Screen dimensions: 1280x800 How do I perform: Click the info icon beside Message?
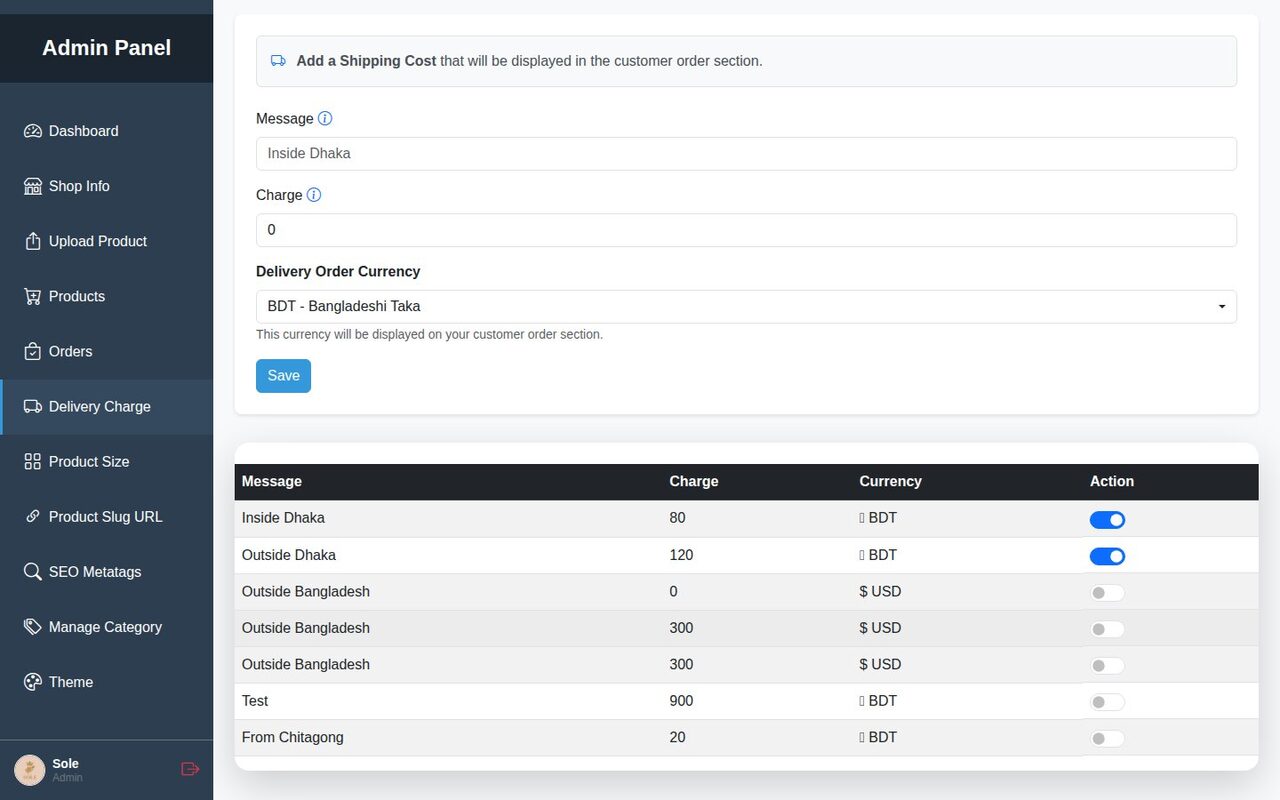coord(325,118)
